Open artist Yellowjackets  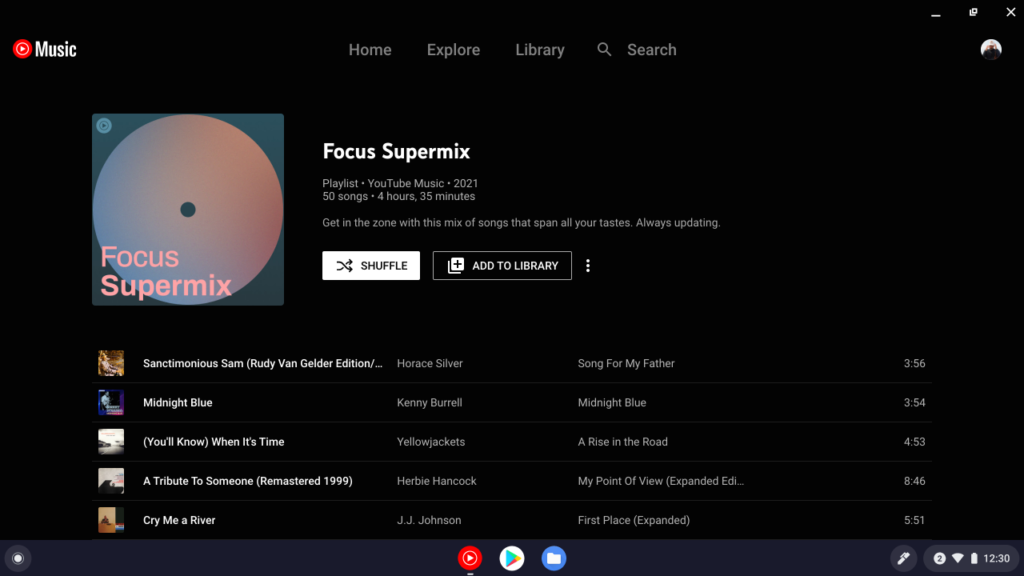click(431, 441)
